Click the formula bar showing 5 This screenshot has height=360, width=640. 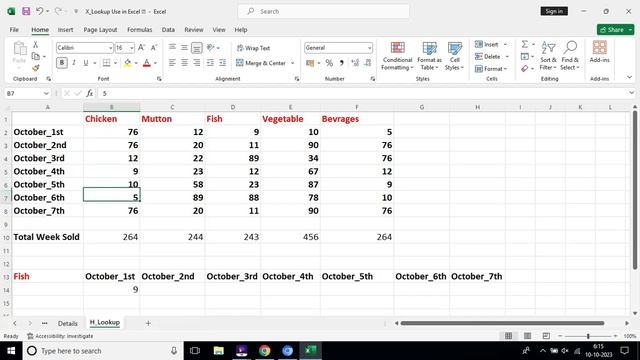point(363,93)
